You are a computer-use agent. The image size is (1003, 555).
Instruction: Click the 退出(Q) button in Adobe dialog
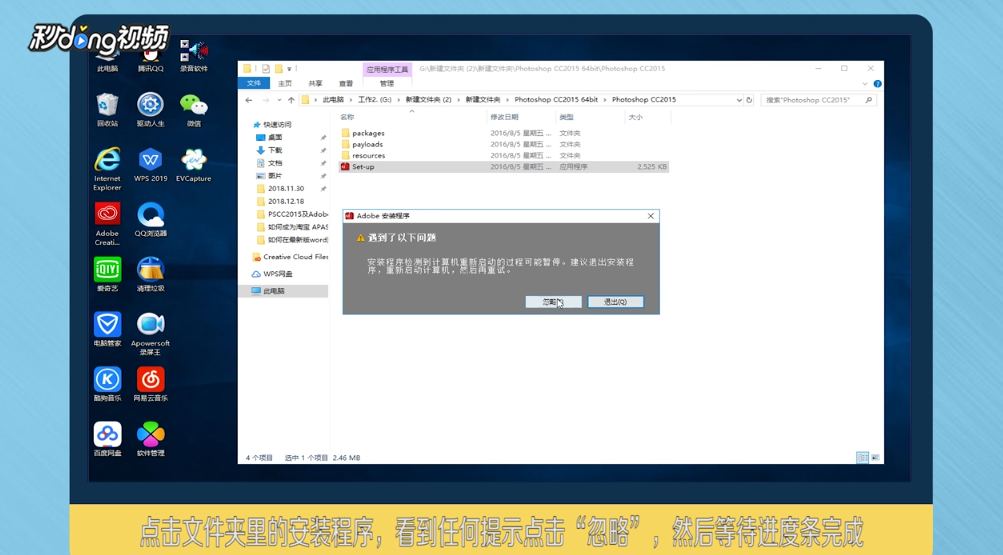(x=615, y=302)
